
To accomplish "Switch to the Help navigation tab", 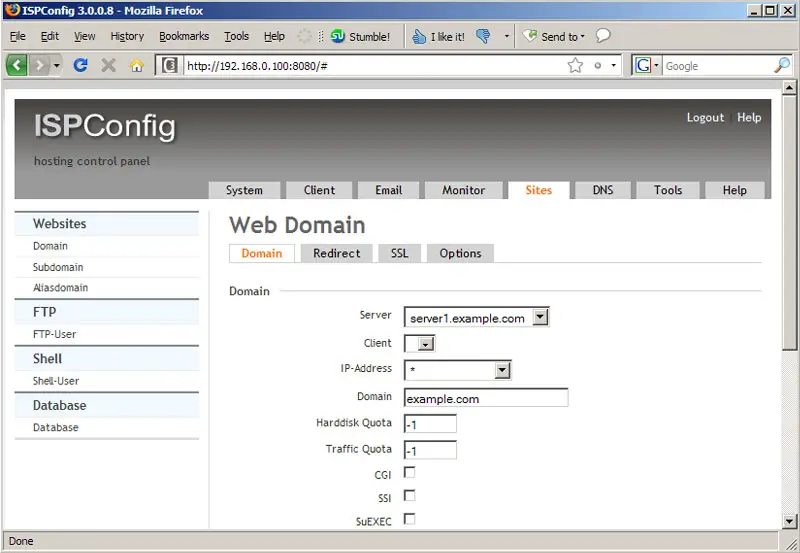I will [735, 190].
